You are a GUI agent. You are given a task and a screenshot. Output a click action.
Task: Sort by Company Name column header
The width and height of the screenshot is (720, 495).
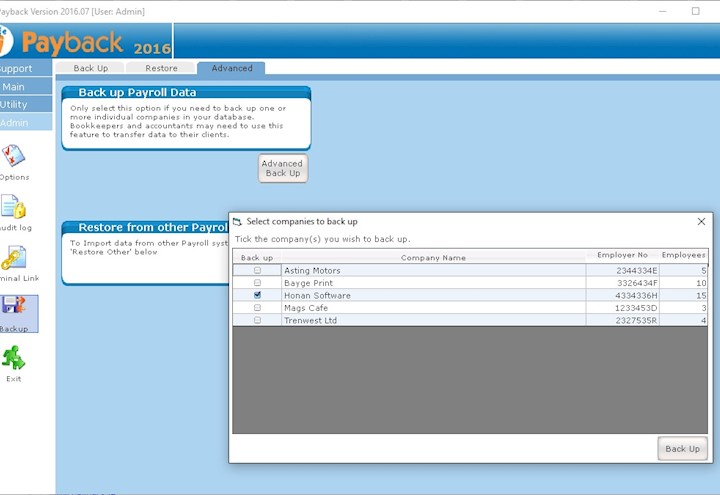pyautogui.click(x=433, y=258)
